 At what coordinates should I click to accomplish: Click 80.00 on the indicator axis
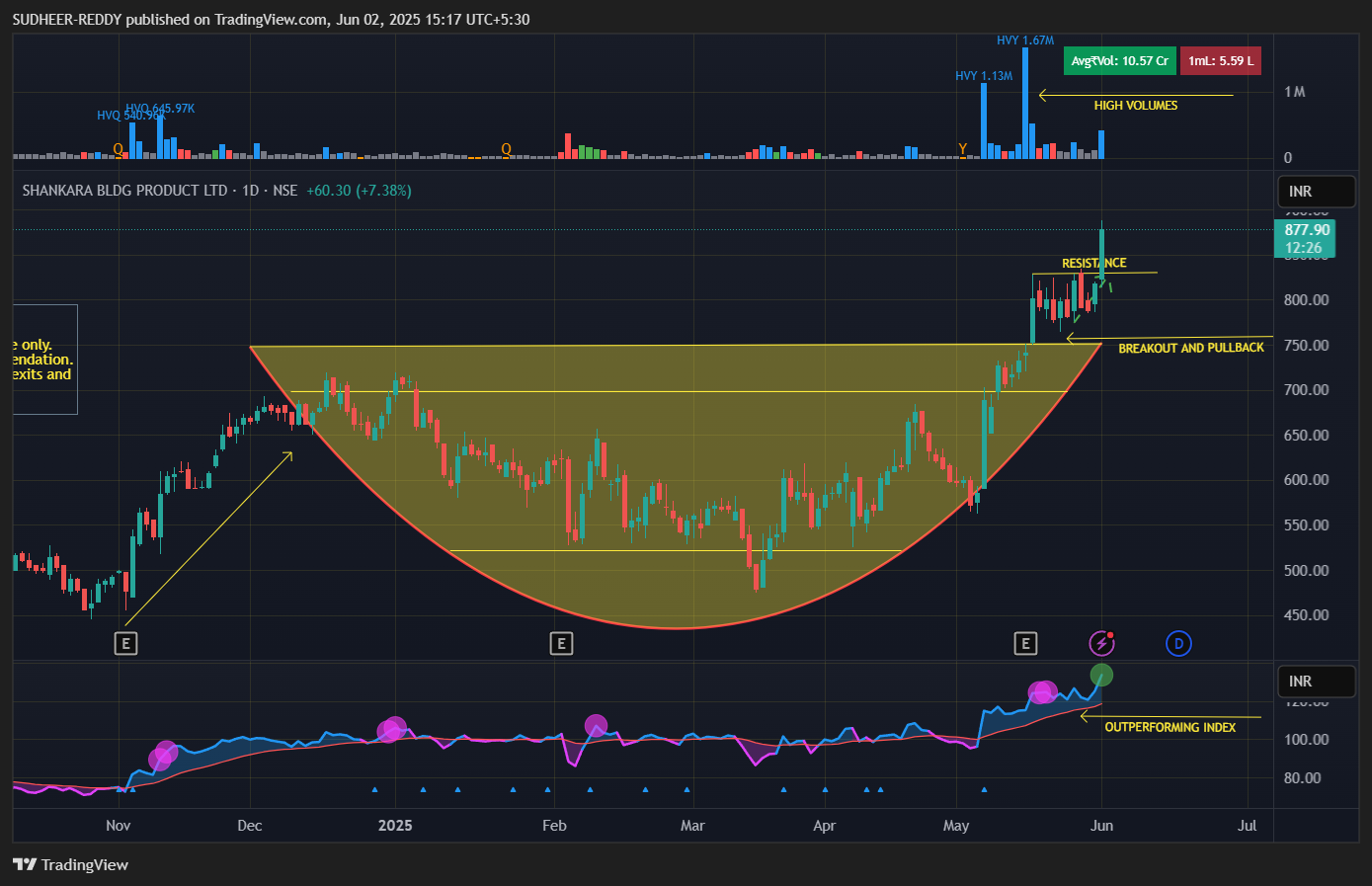(x=1303, y=778)
